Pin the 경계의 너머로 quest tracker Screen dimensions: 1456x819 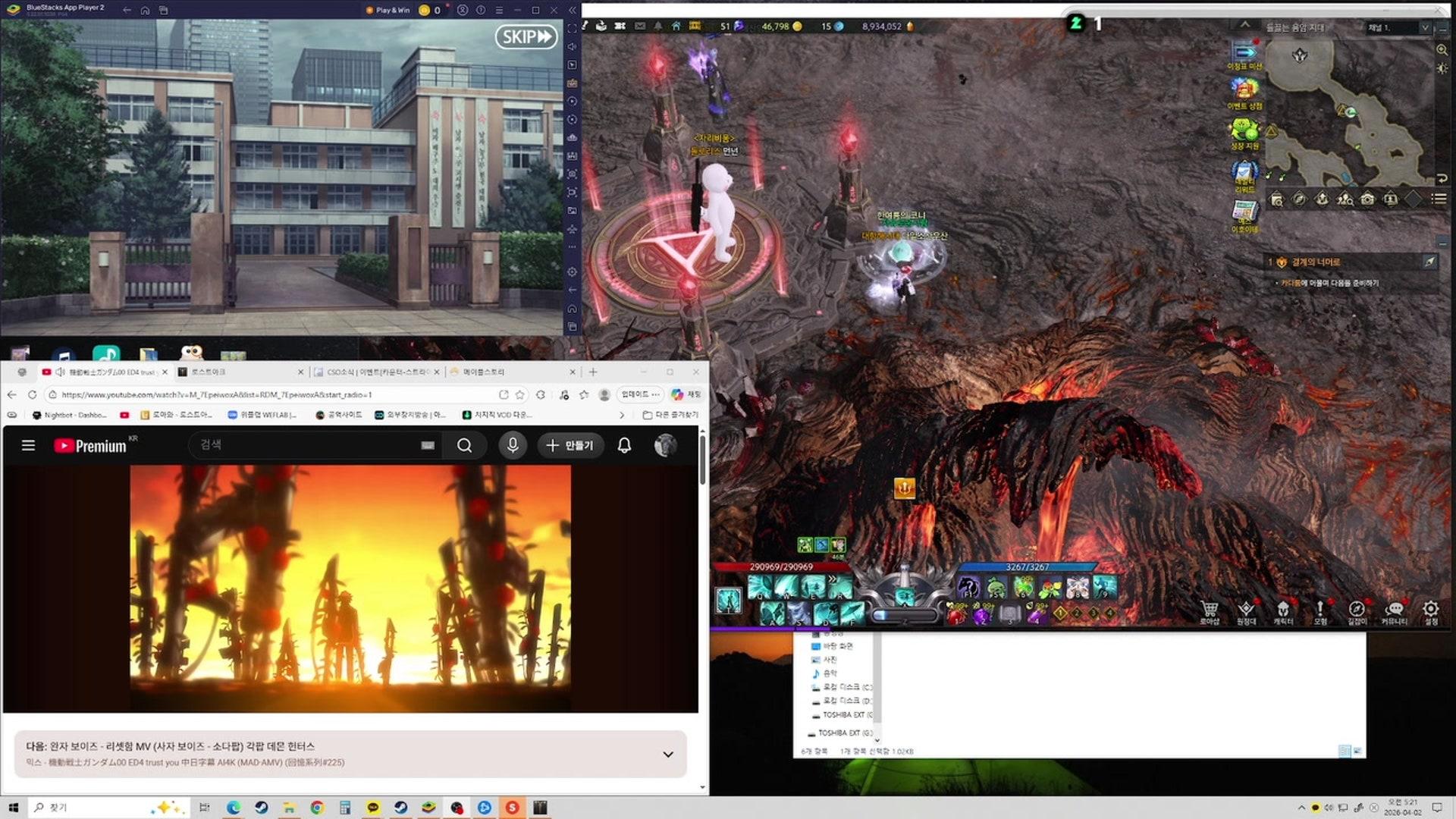pyautogui.click(x=1429, y=262)
